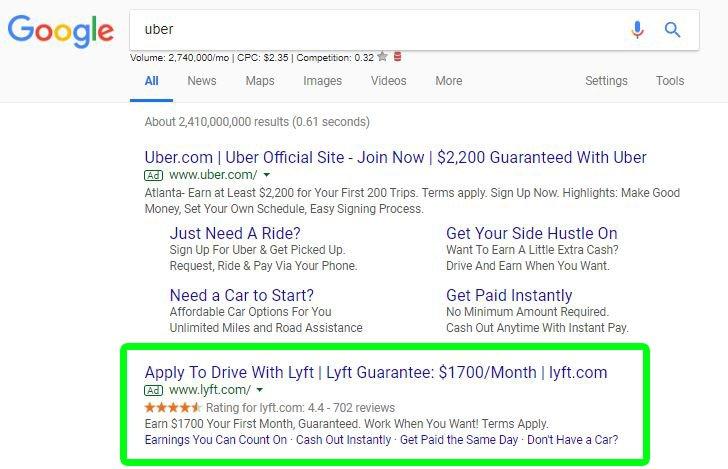Viewport: 728px width, 469px height.
Task: Click Drive And Earn When You Want text
Action: (x=528, y=266)
